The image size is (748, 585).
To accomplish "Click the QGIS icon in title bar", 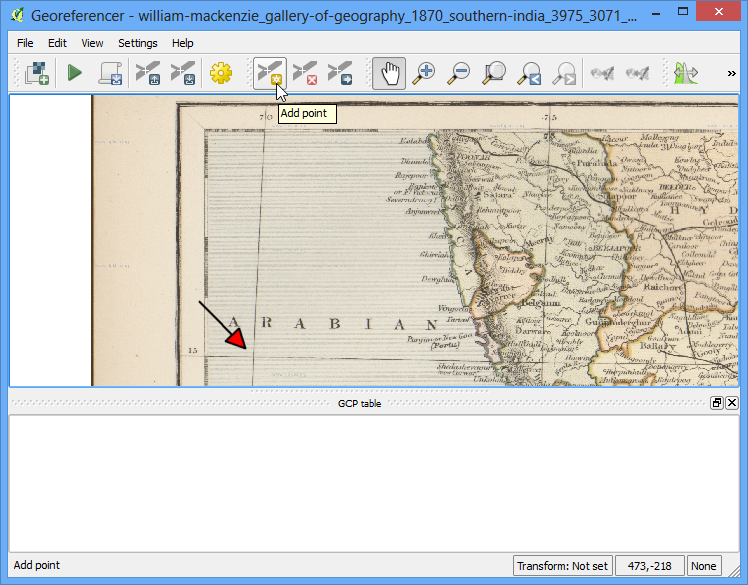I will pyautogui.click(x=17, y=15).
